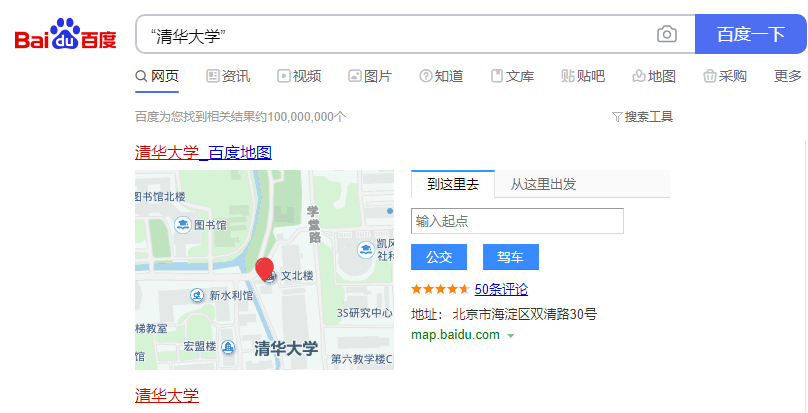Open the 知道 tab

442,76
